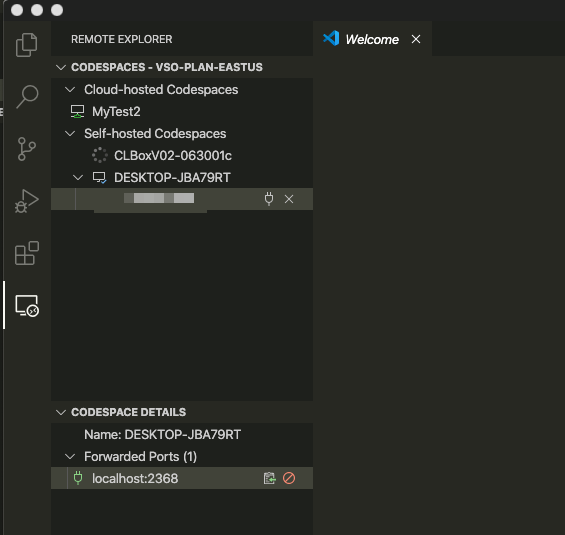Switch to the Welcome tab
The image size is (565, 535).
point(372,39)
